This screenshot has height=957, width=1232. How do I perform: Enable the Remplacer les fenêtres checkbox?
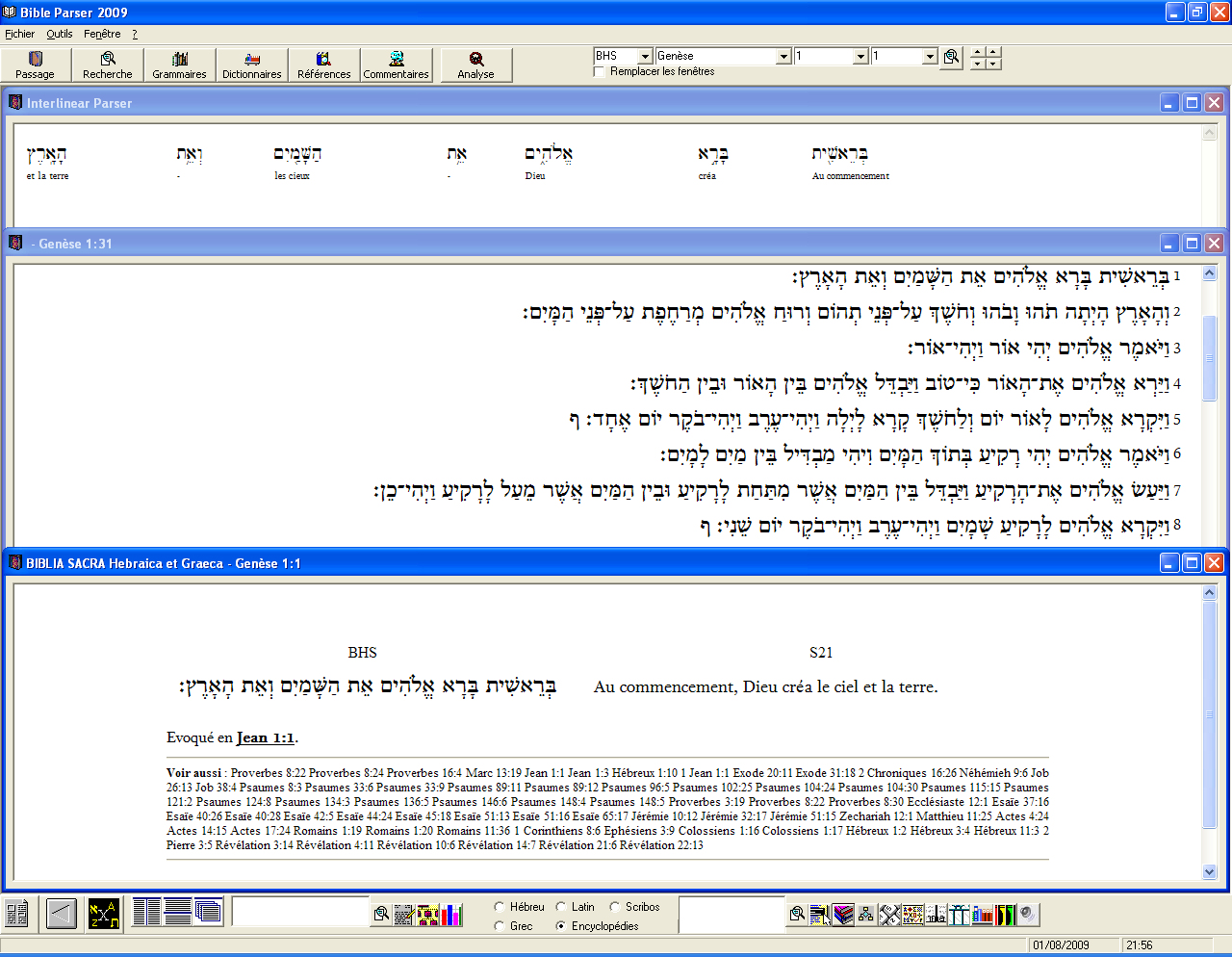(600, 71)
